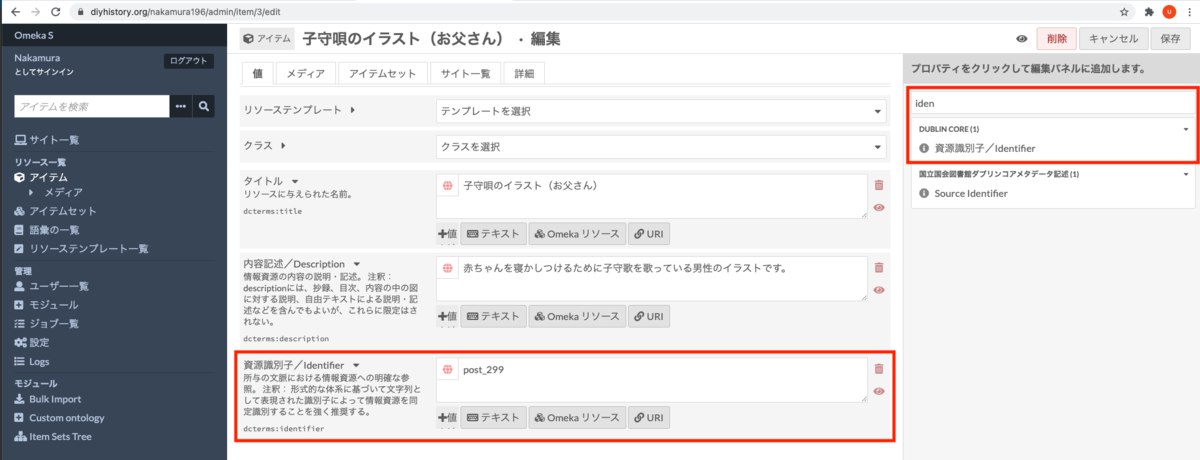
Task: Open リソーステンプレート一覧 in sidebar
Action: [81, 248]
